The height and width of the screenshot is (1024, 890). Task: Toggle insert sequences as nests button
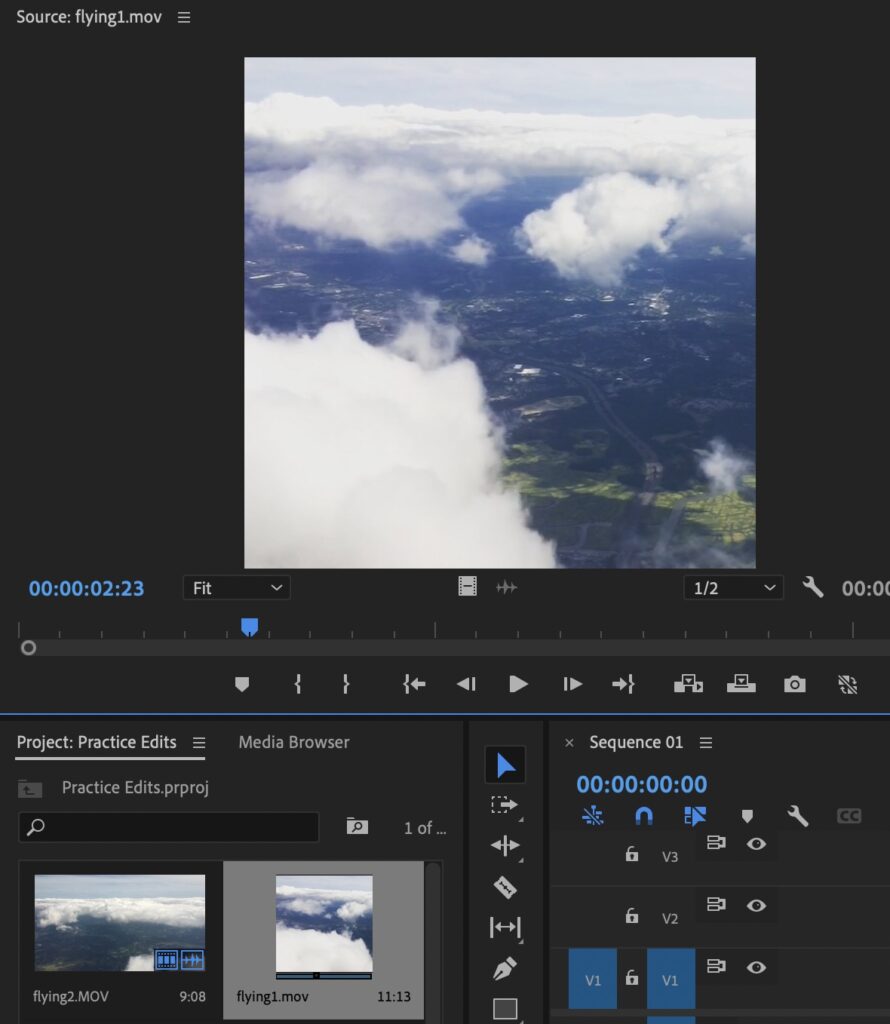(592, 816)
